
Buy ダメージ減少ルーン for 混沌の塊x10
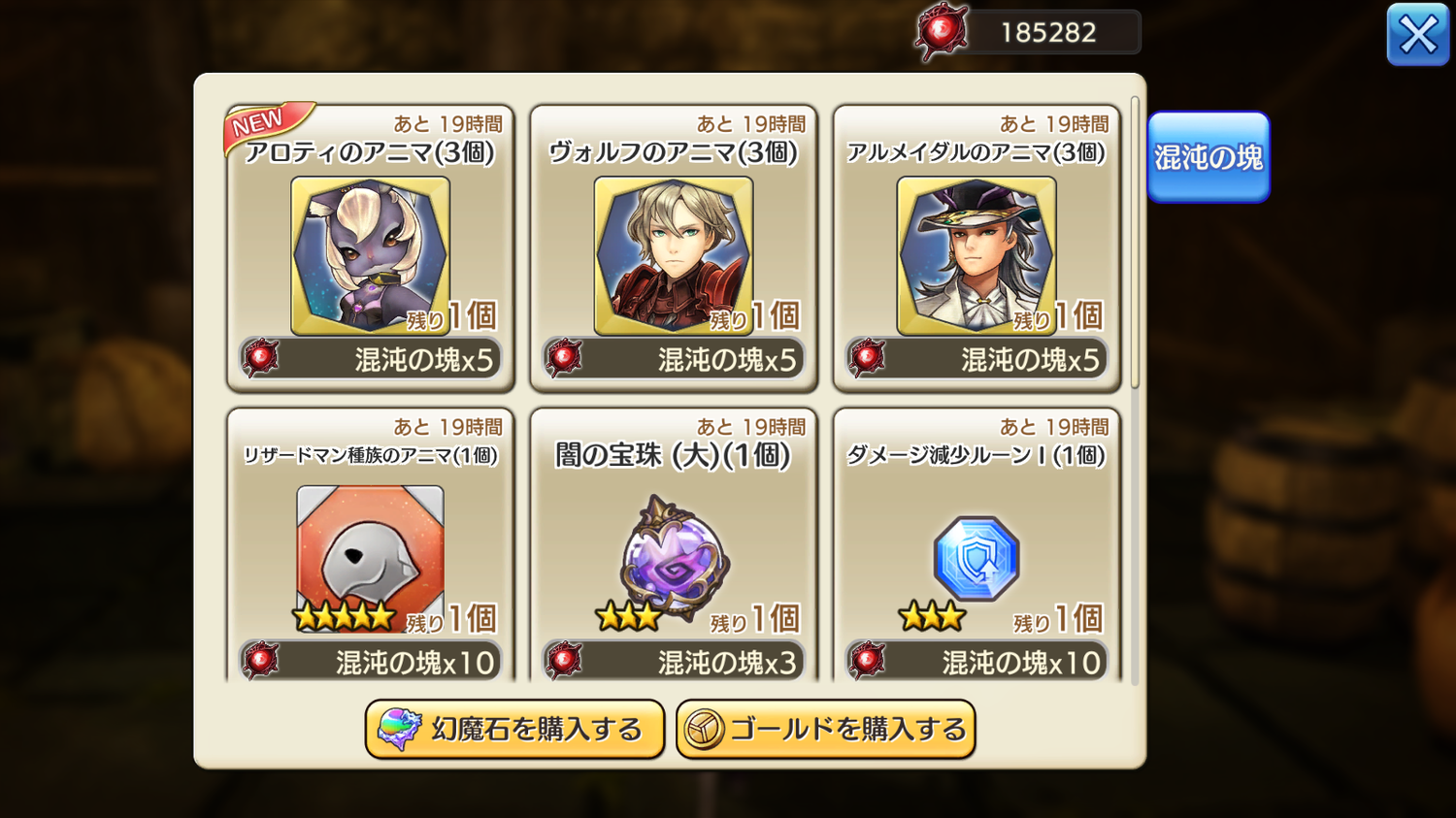point(976,662)
